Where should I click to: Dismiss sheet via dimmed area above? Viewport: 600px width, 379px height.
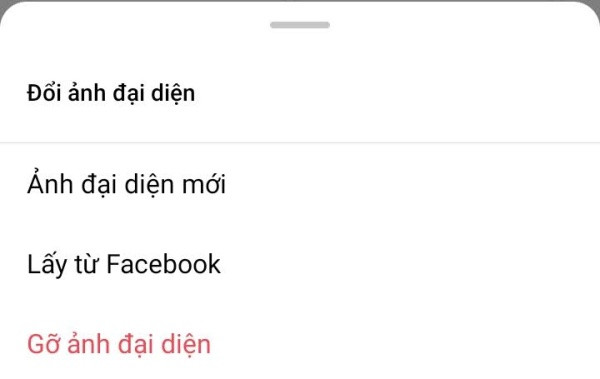300,2
